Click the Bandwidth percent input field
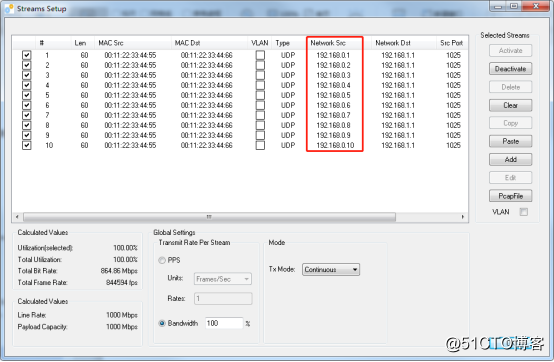This screenshot has width=554, height=362. (x=224, y=323)
